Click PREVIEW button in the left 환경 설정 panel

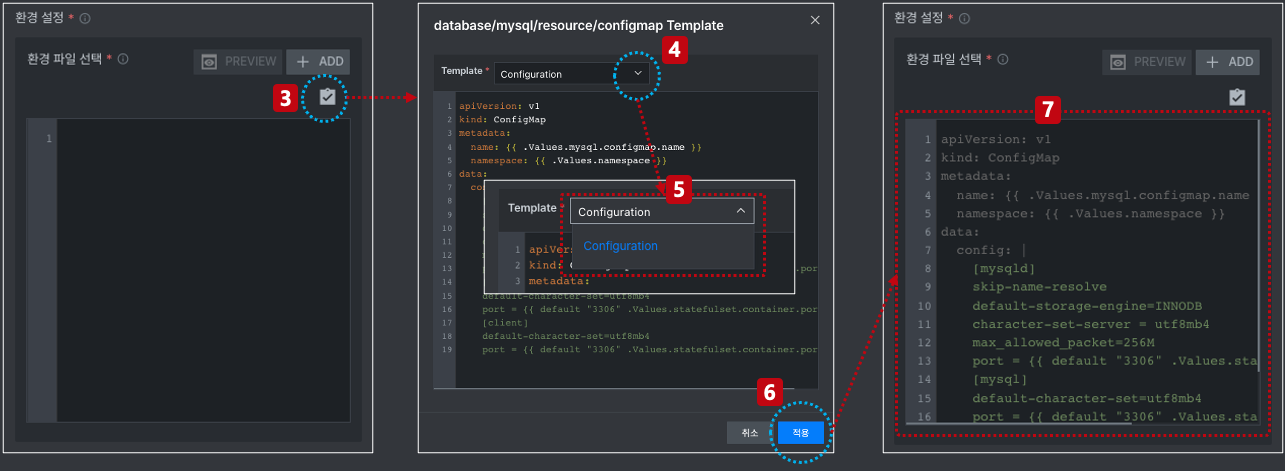[x=239, y=61]
